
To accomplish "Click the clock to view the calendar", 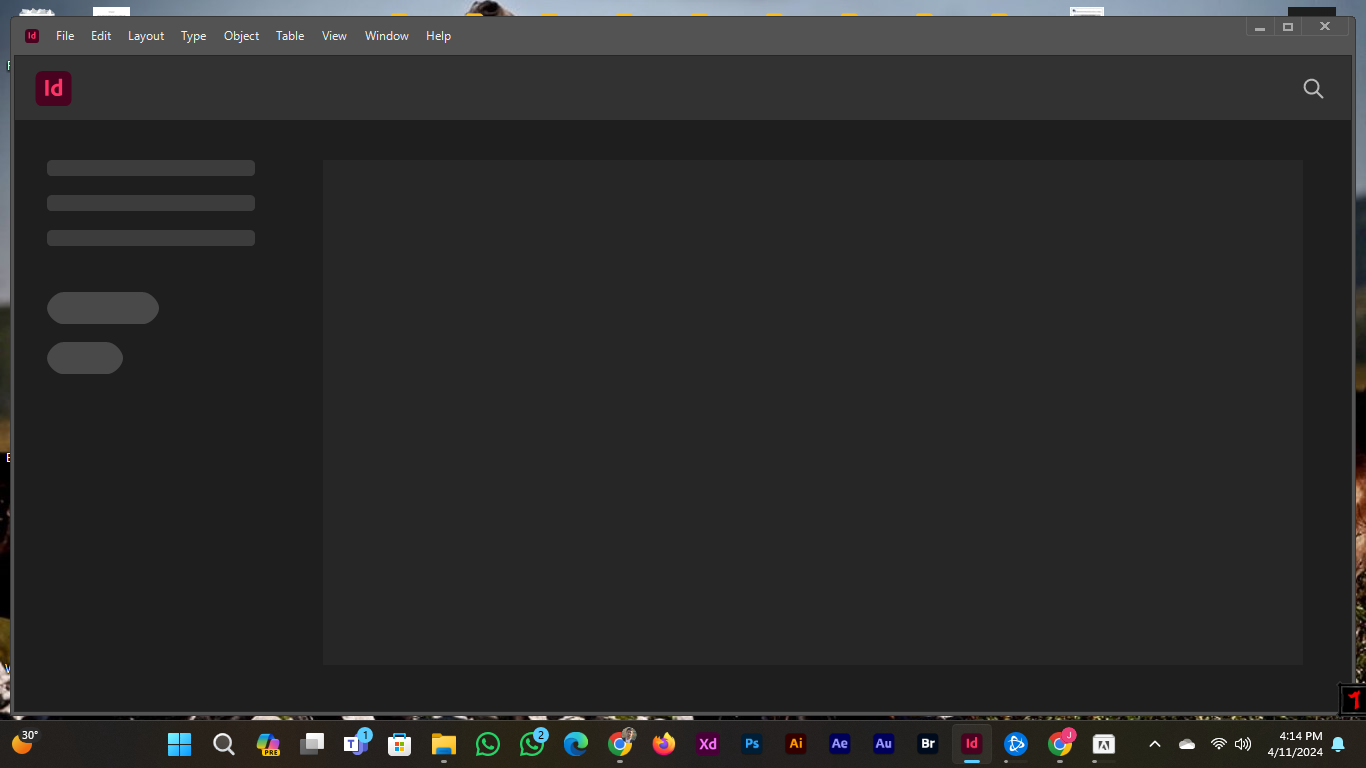I will pyautogui.click(x=1298, y=744).
